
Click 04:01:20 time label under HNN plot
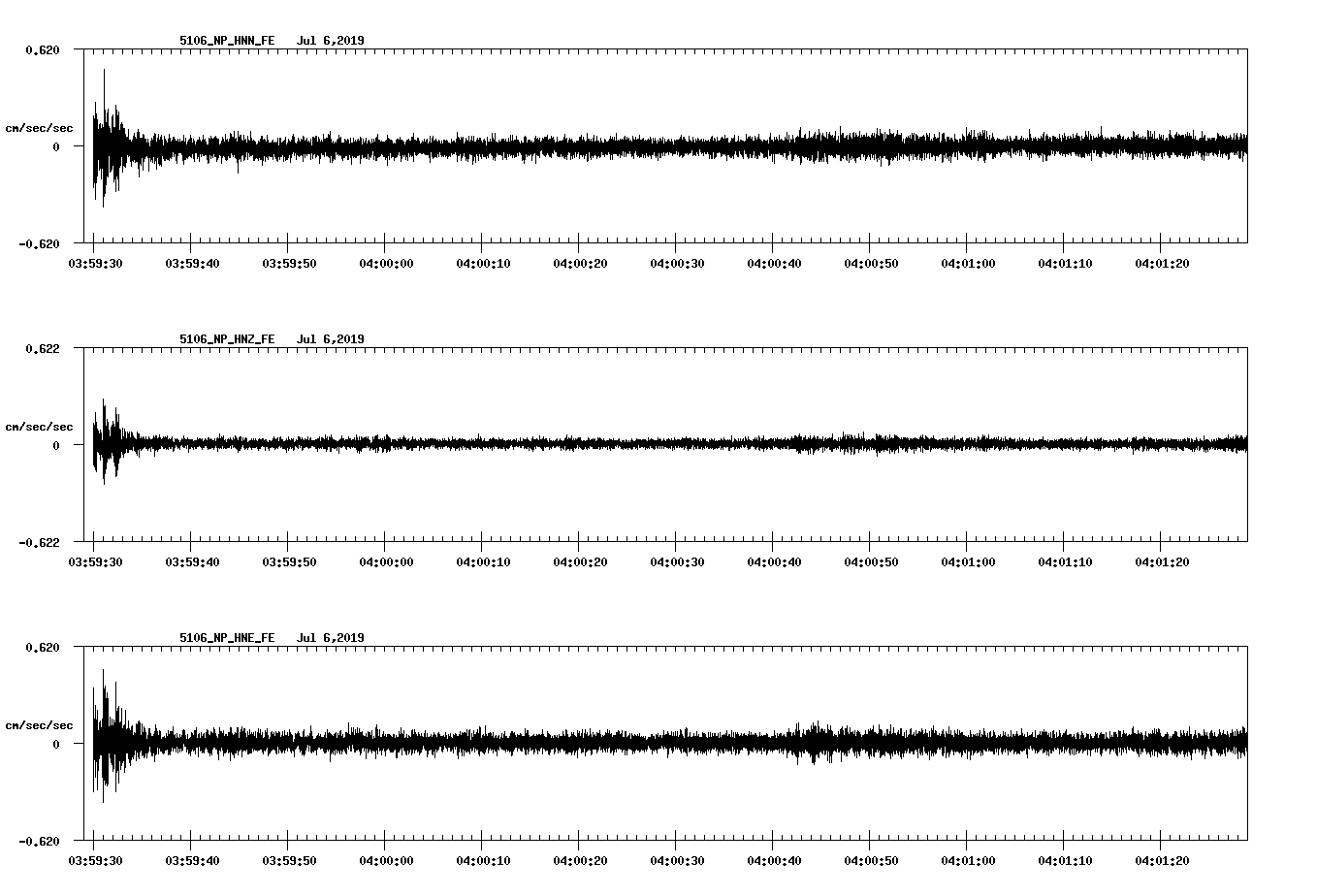tap(1162, 263)
